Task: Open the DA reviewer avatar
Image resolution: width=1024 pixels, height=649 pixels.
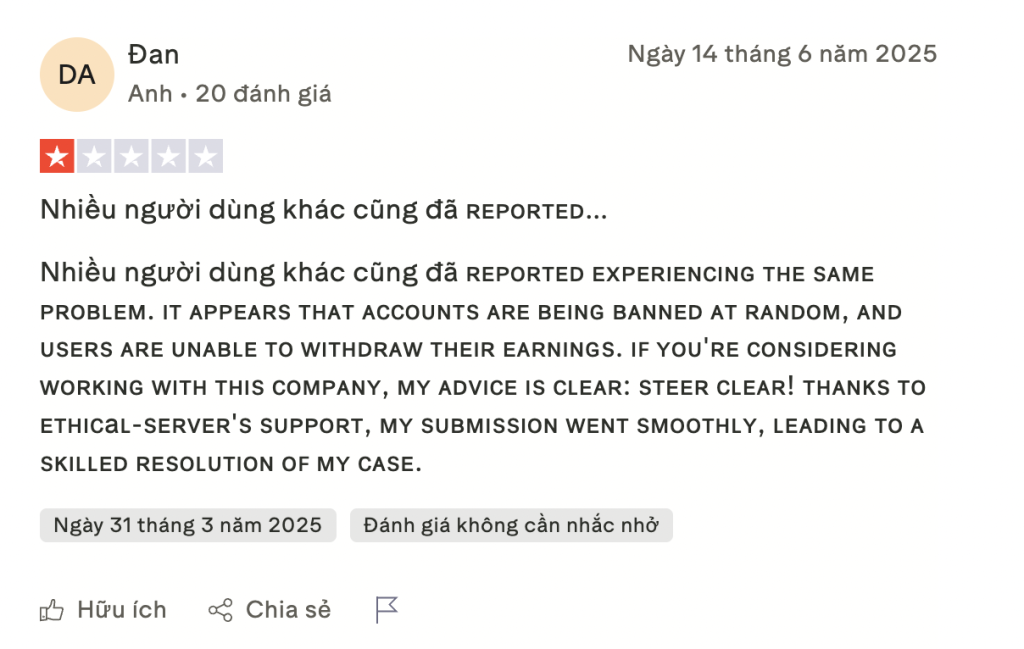Action: click(x=76, y=74)
